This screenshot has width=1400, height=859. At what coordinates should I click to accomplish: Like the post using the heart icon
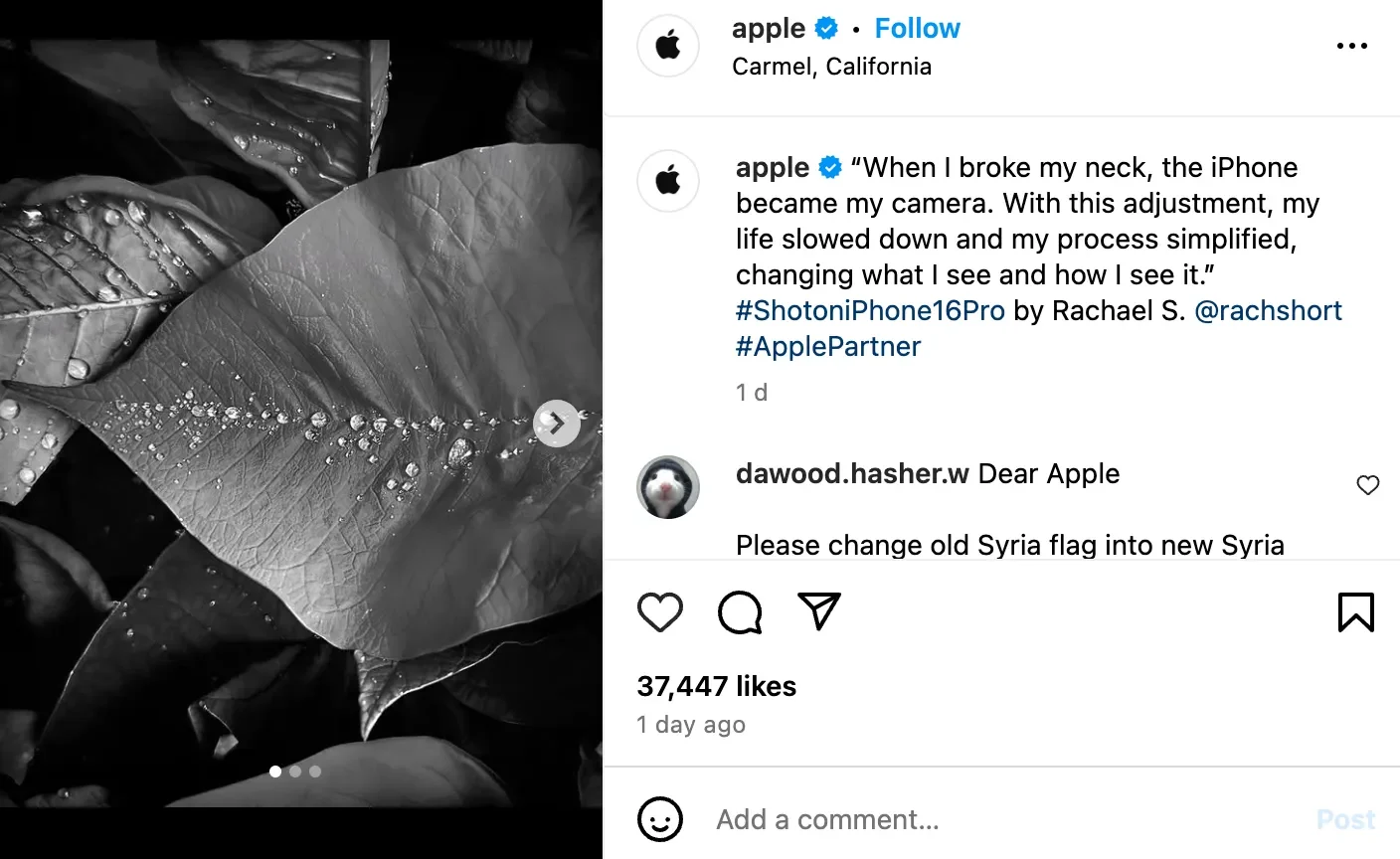pos(659,612)
